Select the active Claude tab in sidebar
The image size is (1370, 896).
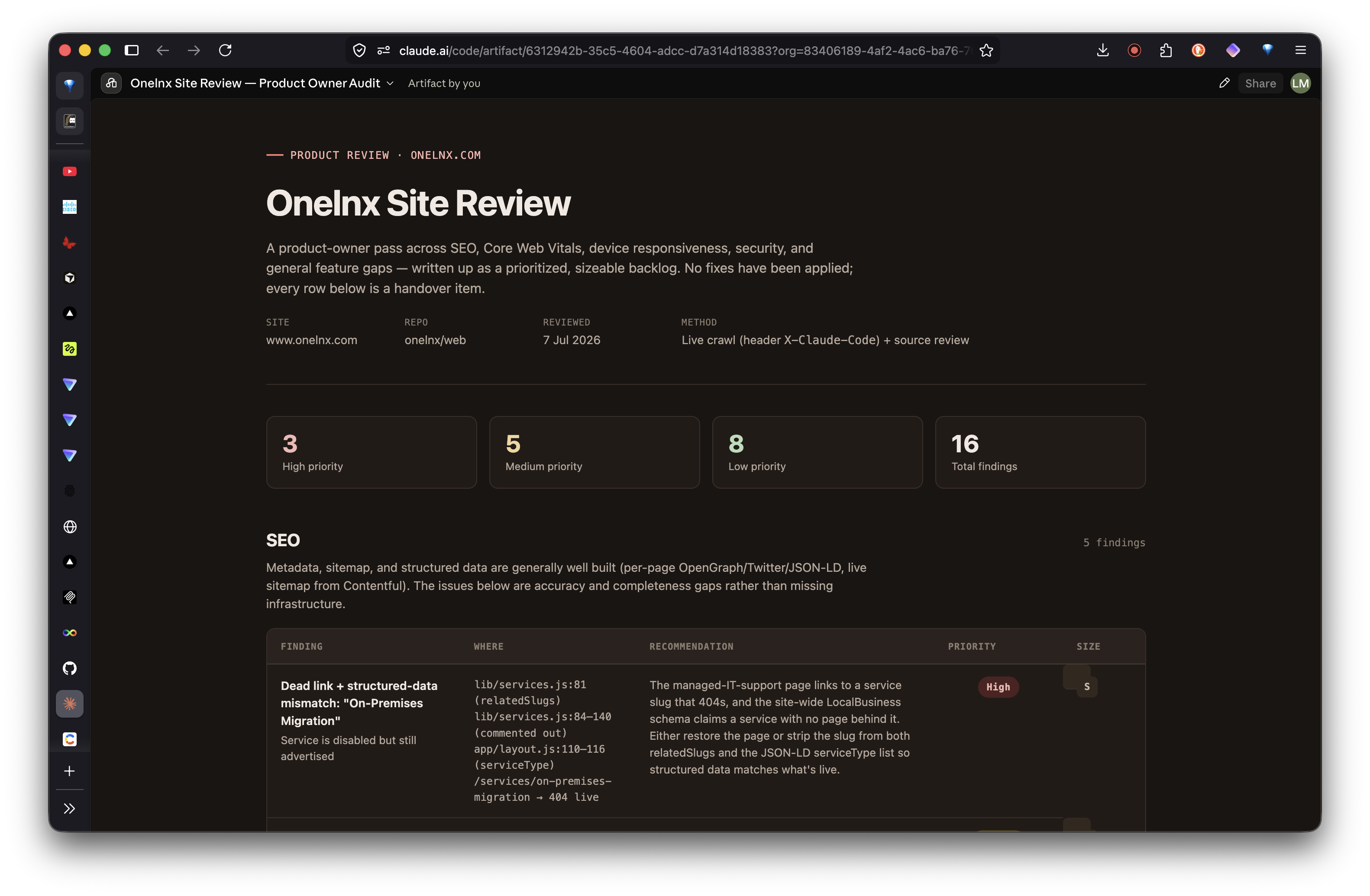pos(70,704)
